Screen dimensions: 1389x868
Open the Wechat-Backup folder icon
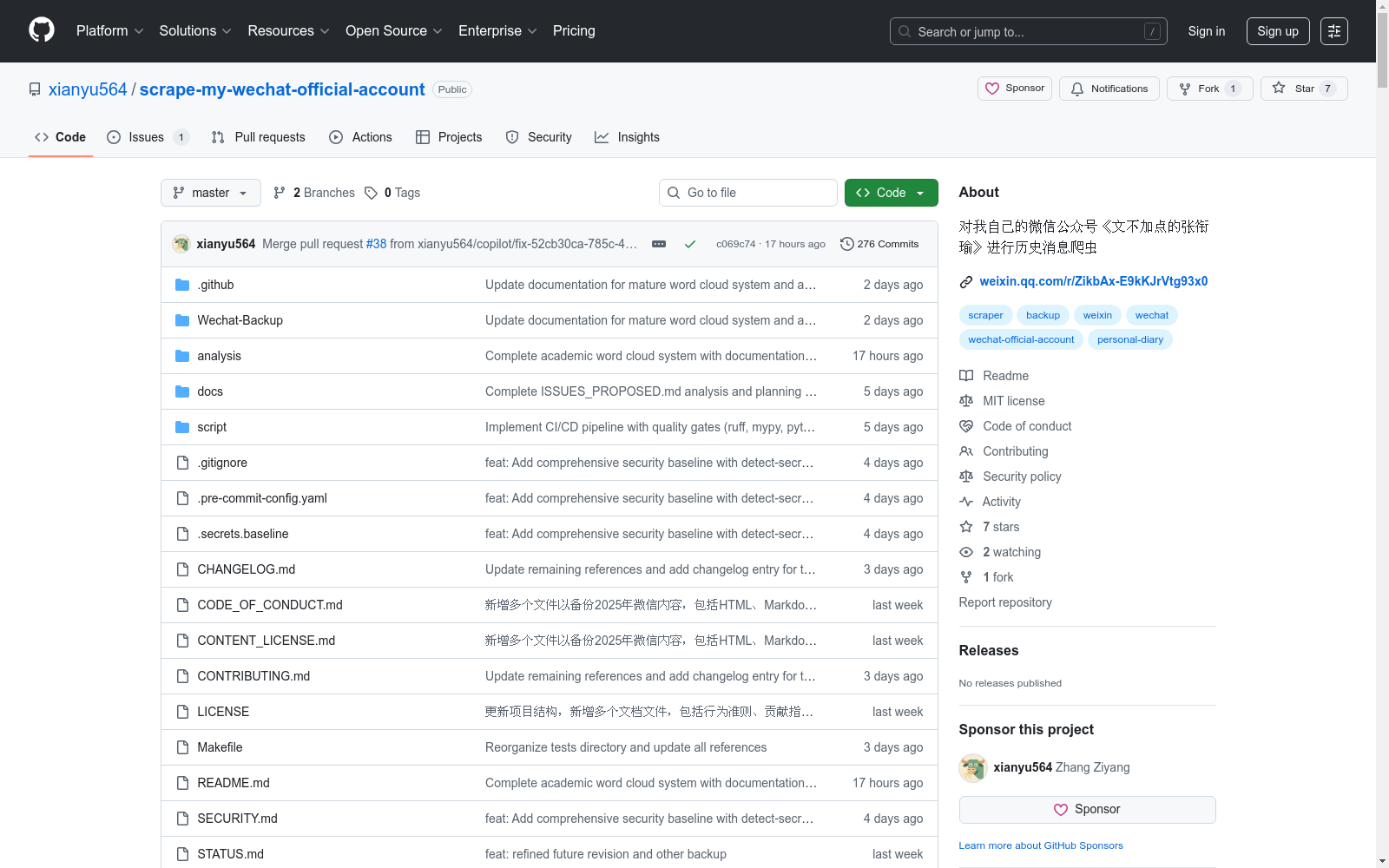click(182, 320)
